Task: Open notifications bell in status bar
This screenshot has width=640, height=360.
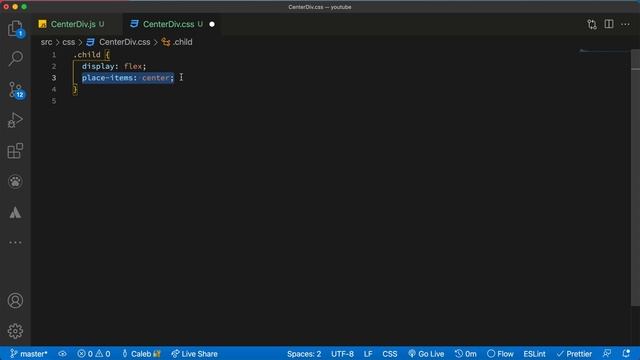Action: [x=626, y=354]
